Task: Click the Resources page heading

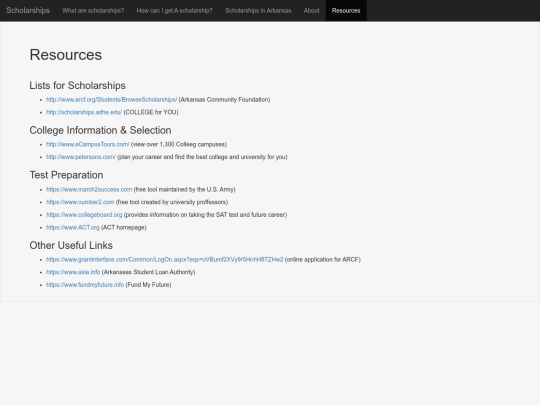Action: point(66,55)
